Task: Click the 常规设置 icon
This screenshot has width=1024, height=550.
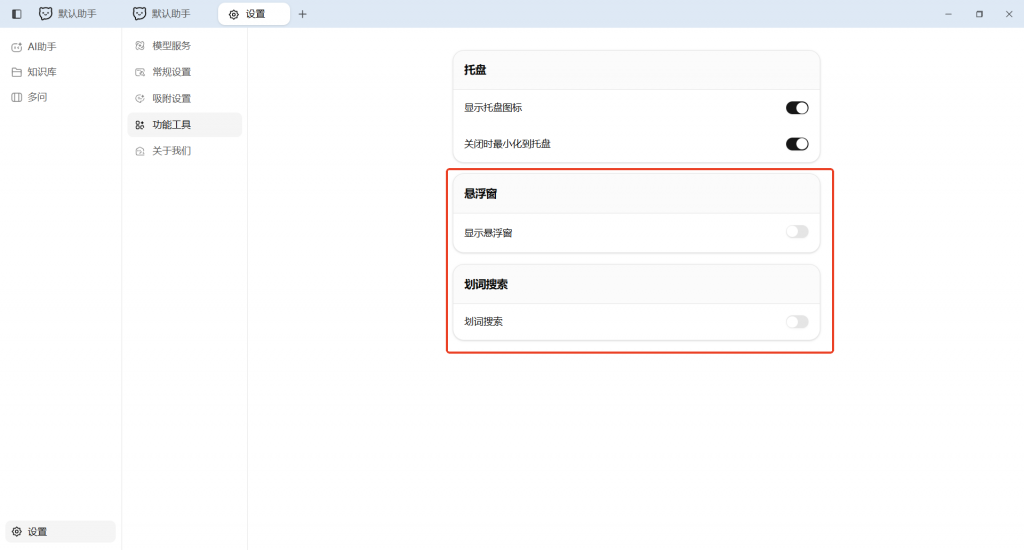Action: tap(140, 72)
